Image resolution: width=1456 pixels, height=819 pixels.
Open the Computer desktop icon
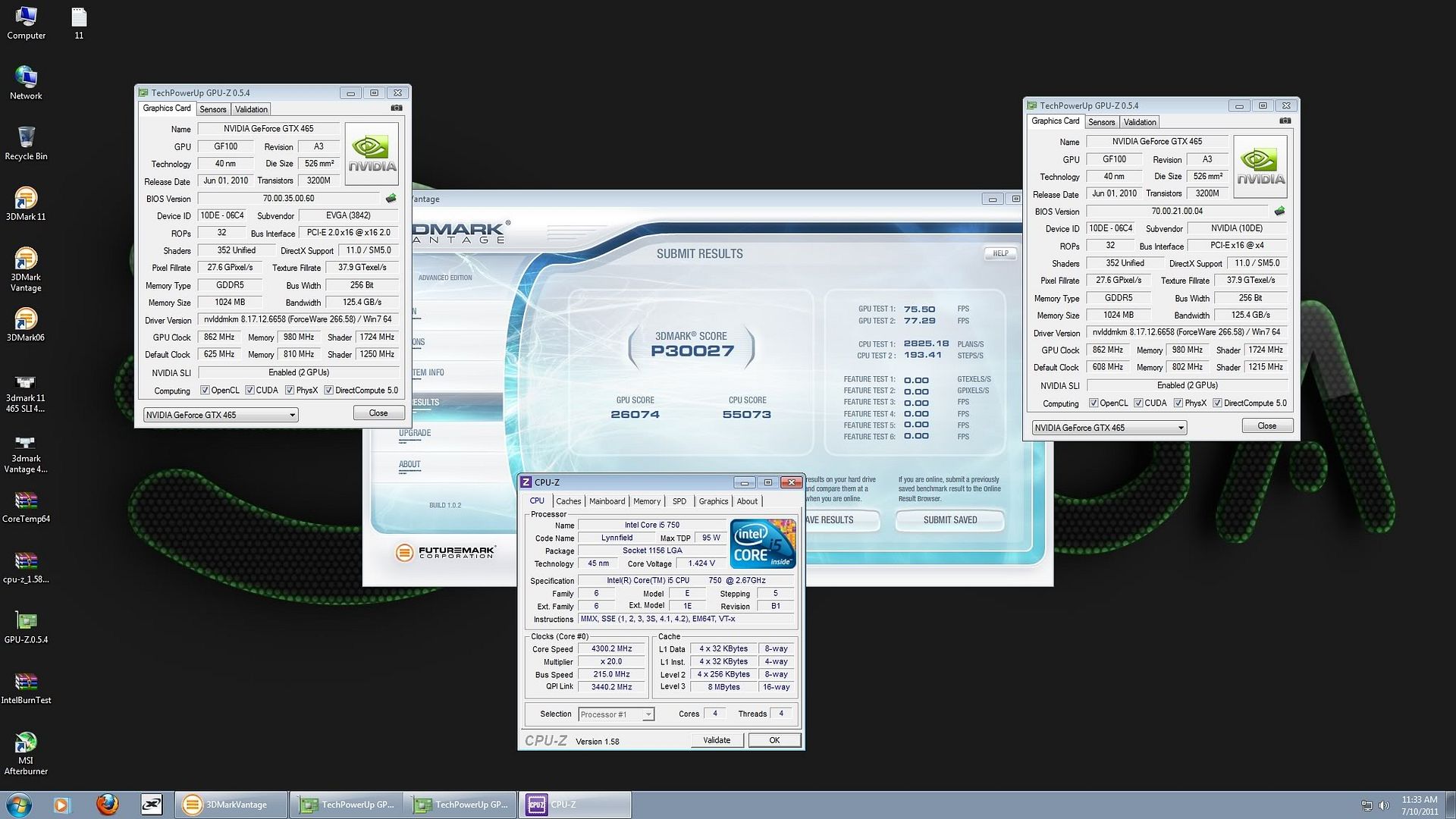(26, 23)
